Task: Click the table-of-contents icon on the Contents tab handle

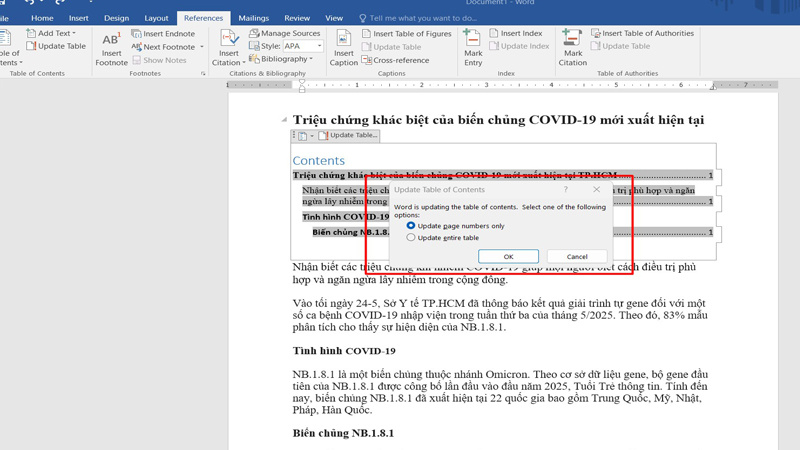Action: point(303,136)
